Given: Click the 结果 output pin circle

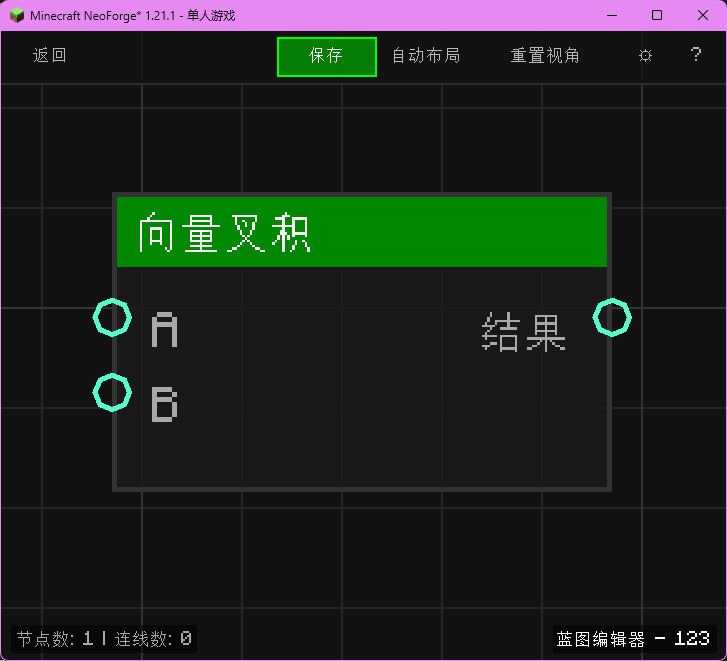Looking at the screenshot, I should (612, 318).
